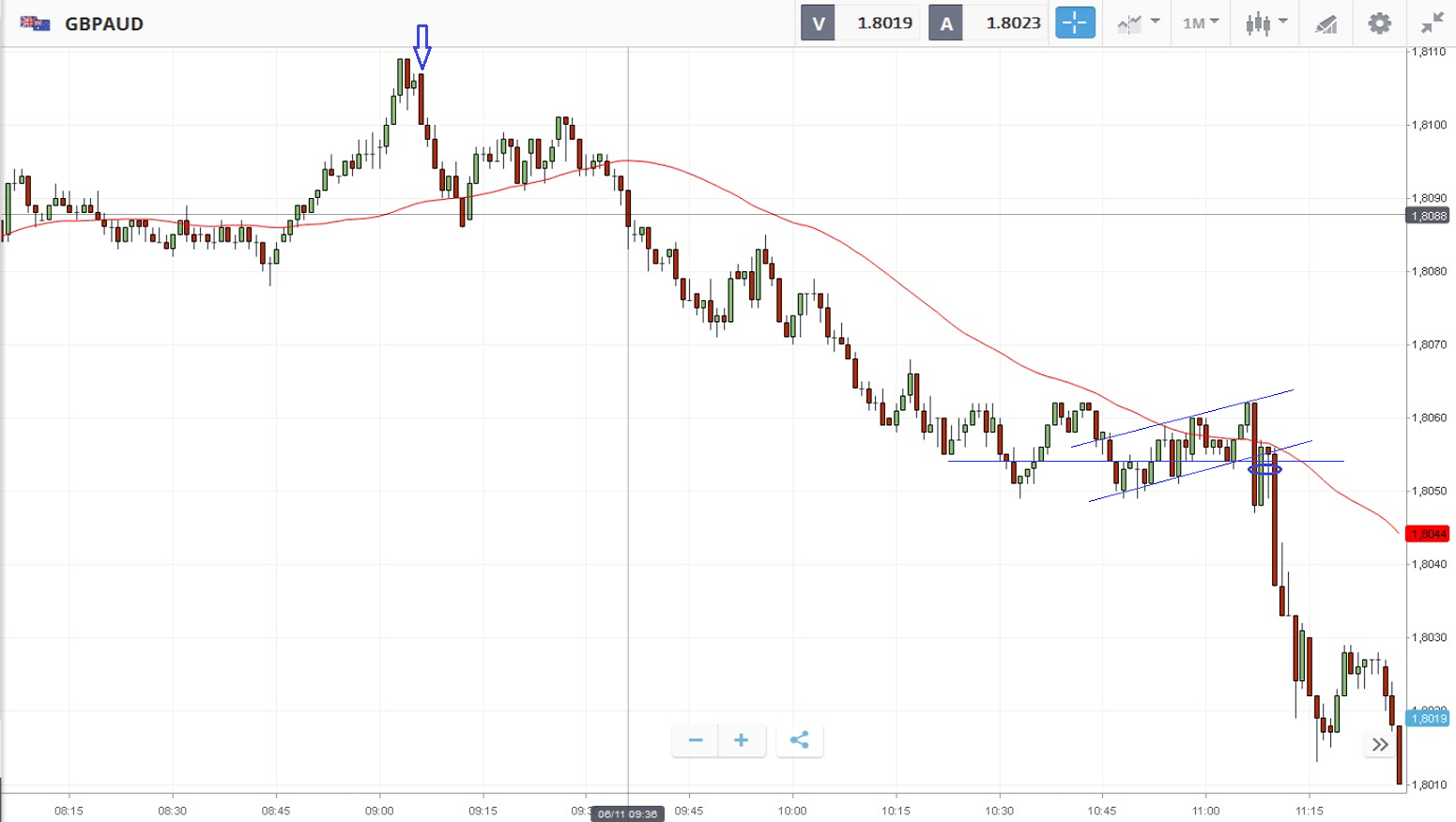Collapse chart from full screen
Screen dimensions: 1456x822
[1432, 23]
